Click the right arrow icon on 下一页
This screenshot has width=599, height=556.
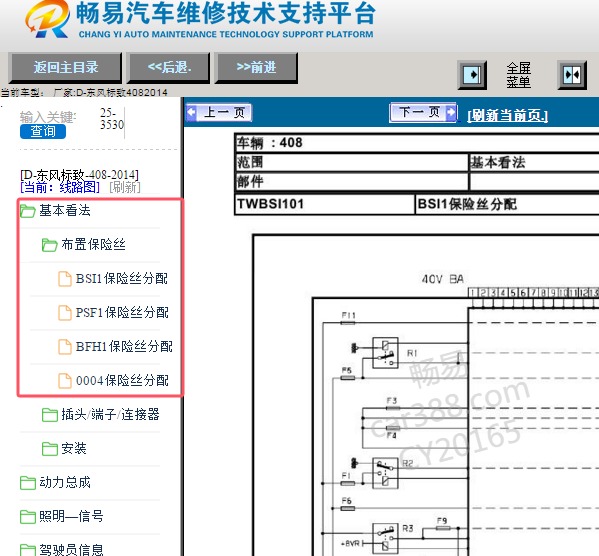(451, 112)
